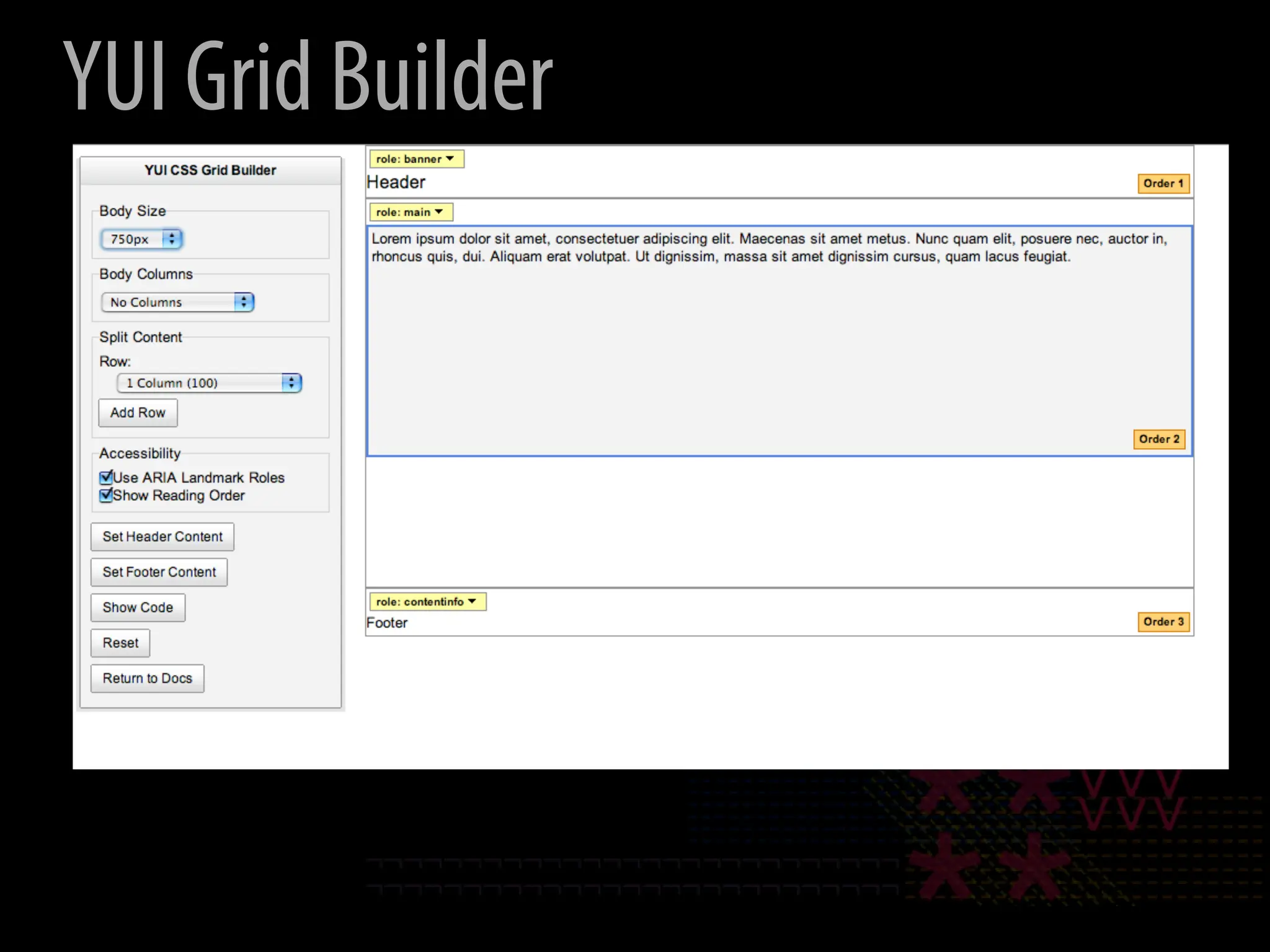This screenshot has height=952, width=1270.
Task: Open the Body Columns No Columns dropdown
Action: (x=177, y=302)
